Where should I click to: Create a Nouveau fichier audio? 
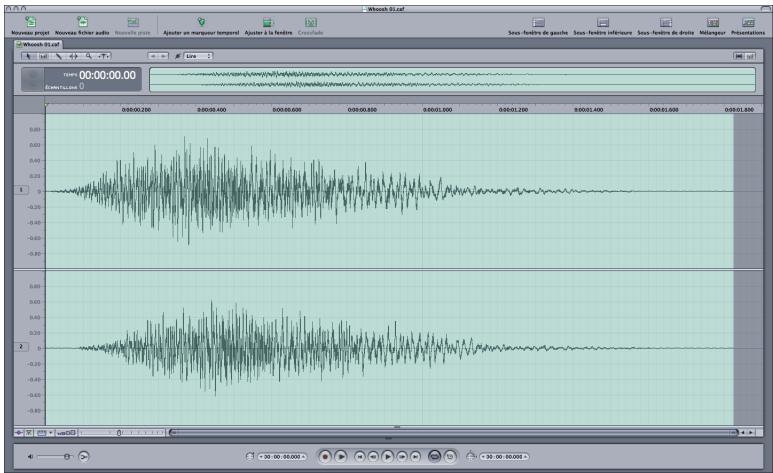tap(82, 22)
